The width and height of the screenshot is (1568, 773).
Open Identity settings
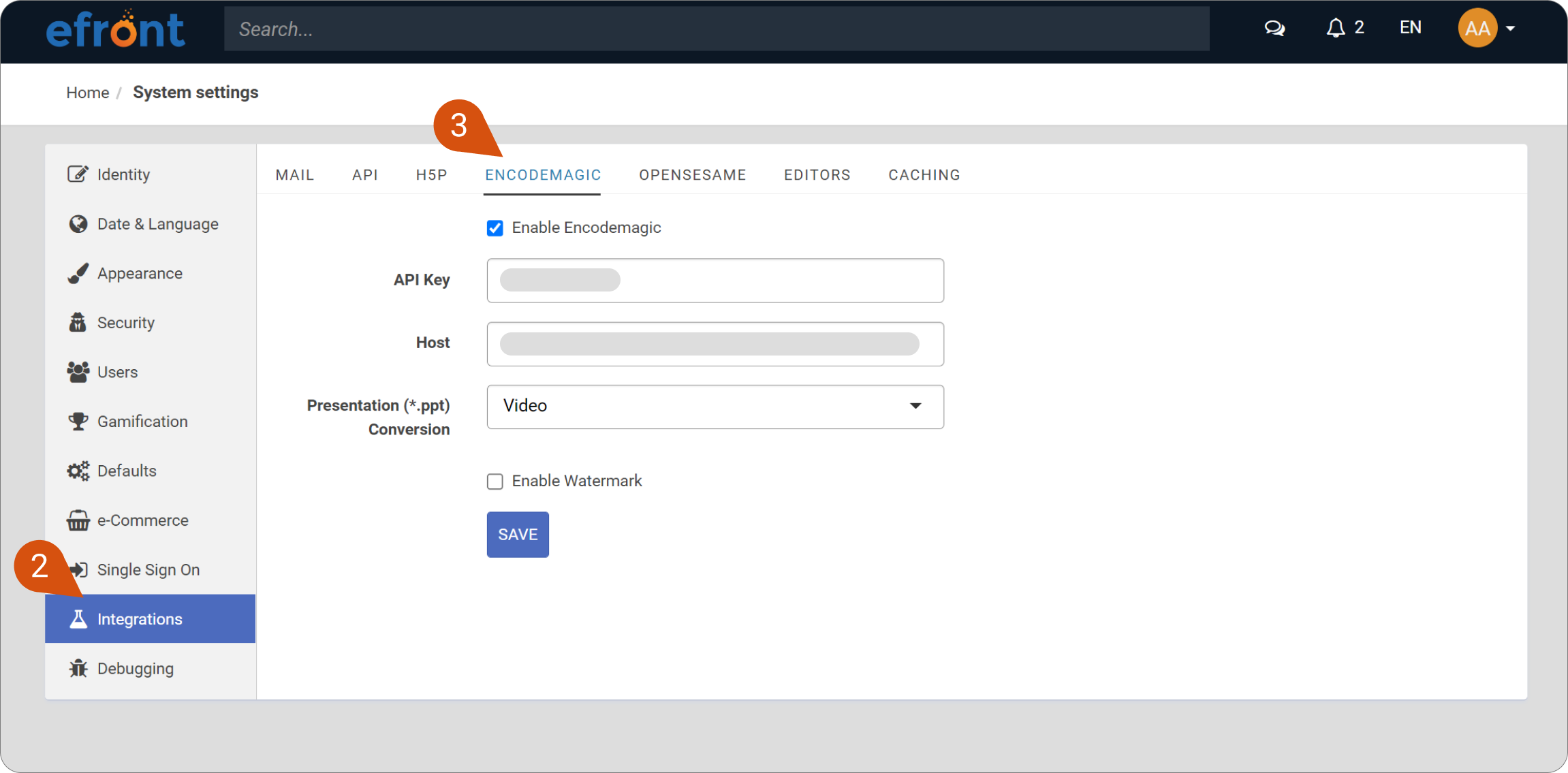[x=151, y=174]
